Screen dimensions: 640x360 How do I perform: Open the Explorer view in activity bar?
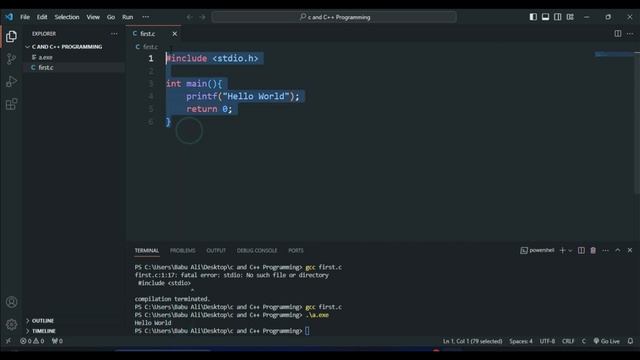pyautogui.click(x=11, y=37)
